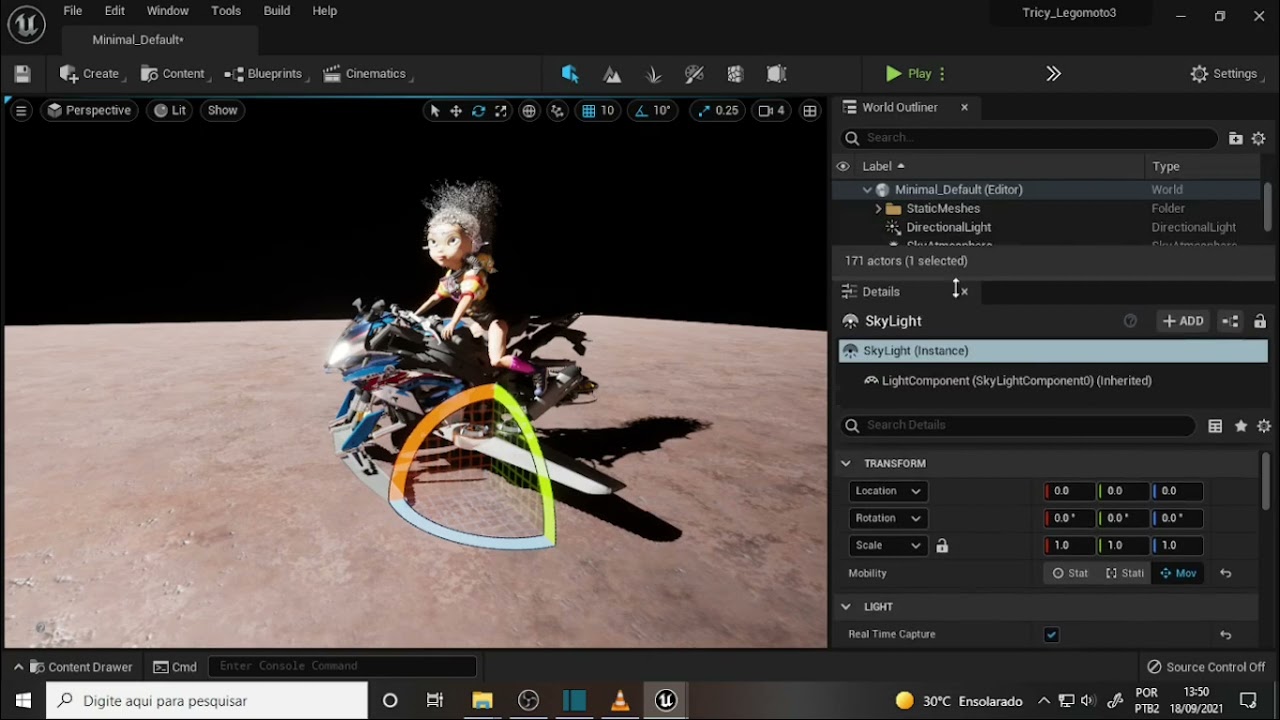This screenshot has width=1280, height=720.
Task: Choose the viewport Select objects arrow tool
Action: pos(434,111)
